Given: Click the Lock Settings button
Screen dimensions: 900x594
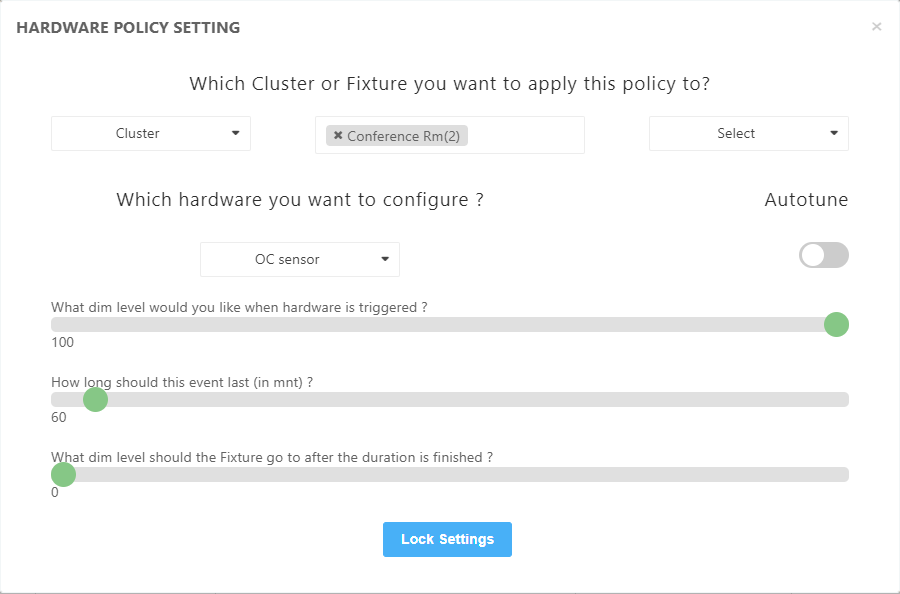Looking at the screenshot, I should (x=447, y=539).
